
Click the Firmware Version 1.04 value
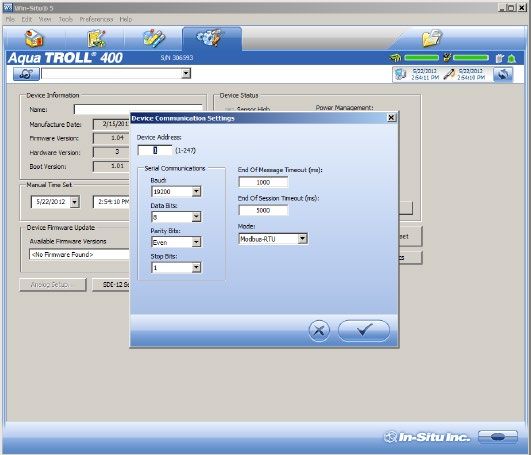point(112,138)
